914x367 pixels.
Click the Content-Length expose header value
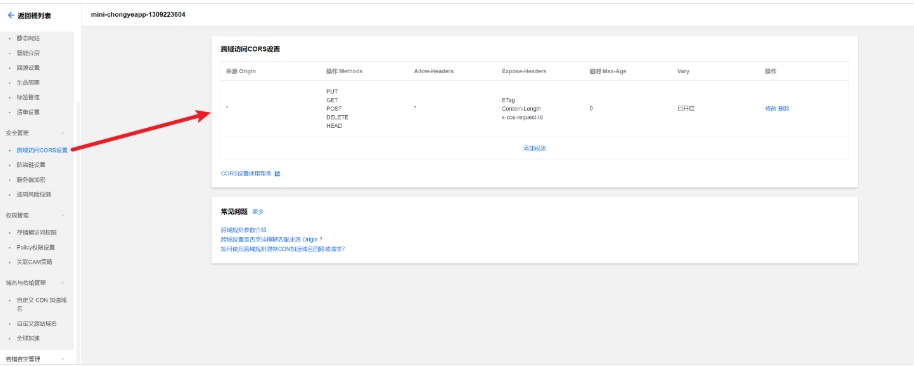tap(521, 109)
